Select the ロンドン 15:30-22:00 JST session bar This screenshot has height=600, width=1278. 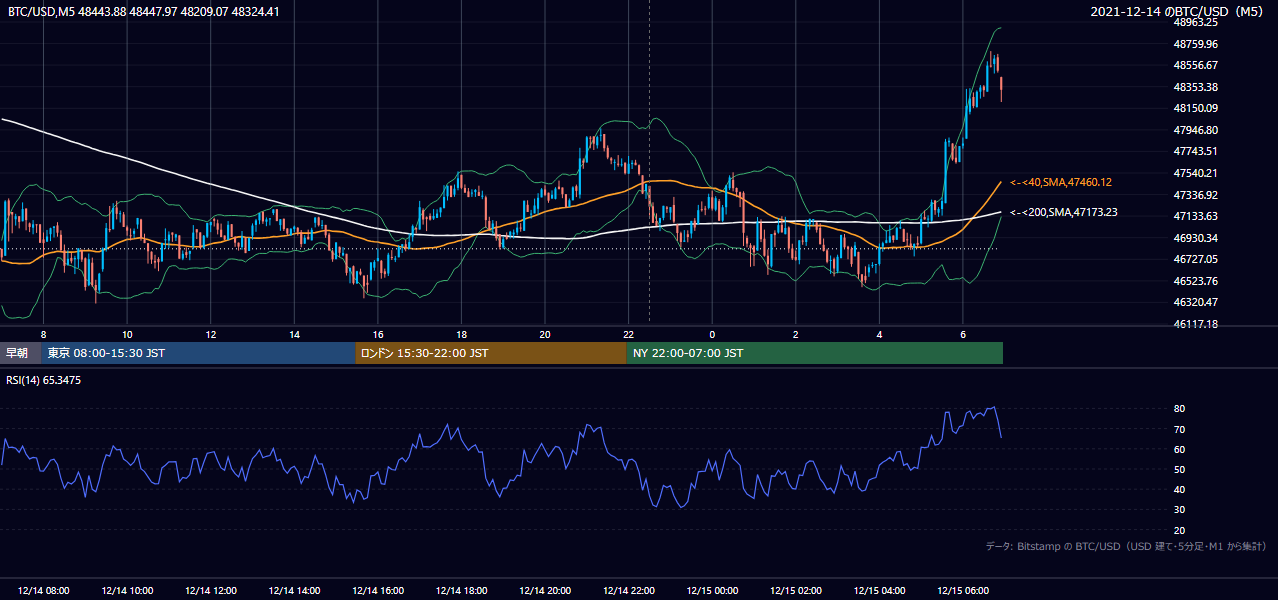click(x=491, y=353)
